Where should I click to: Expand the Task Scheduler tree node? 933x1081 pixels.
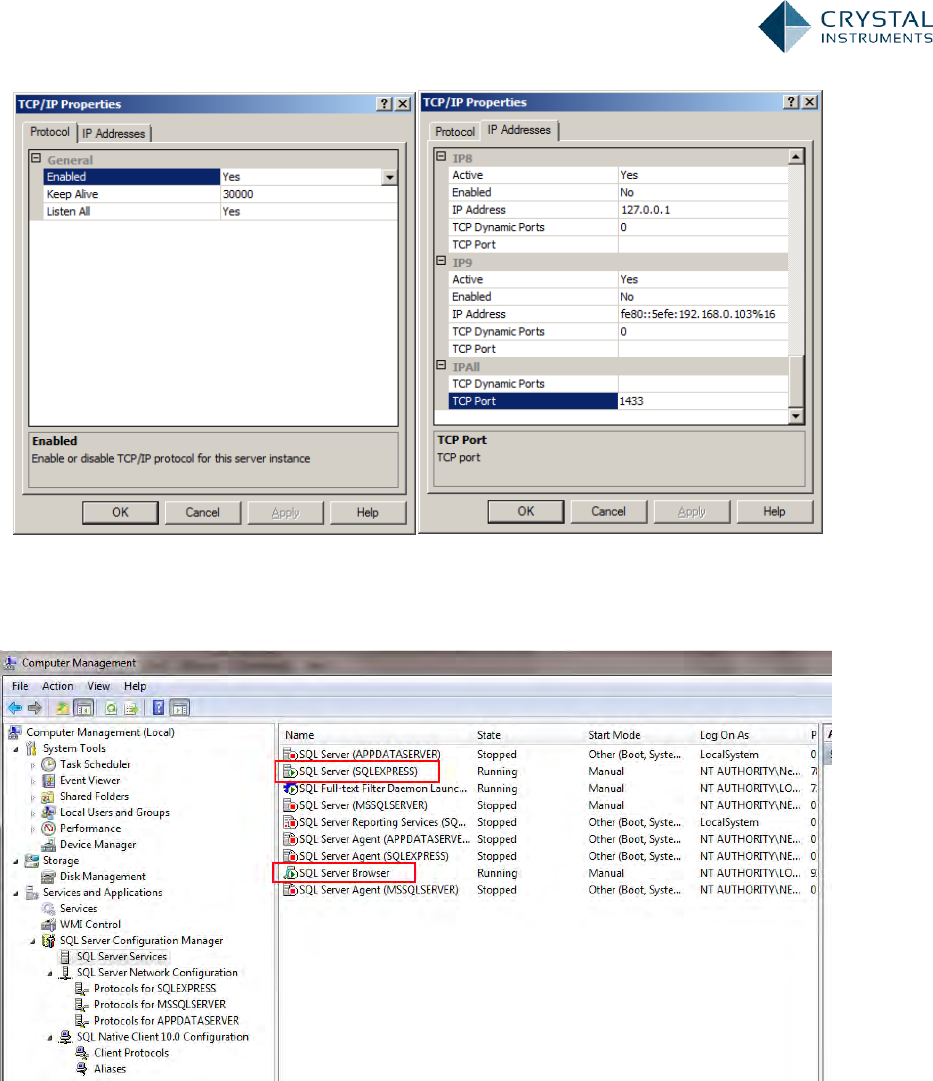[x=33, y=765]
